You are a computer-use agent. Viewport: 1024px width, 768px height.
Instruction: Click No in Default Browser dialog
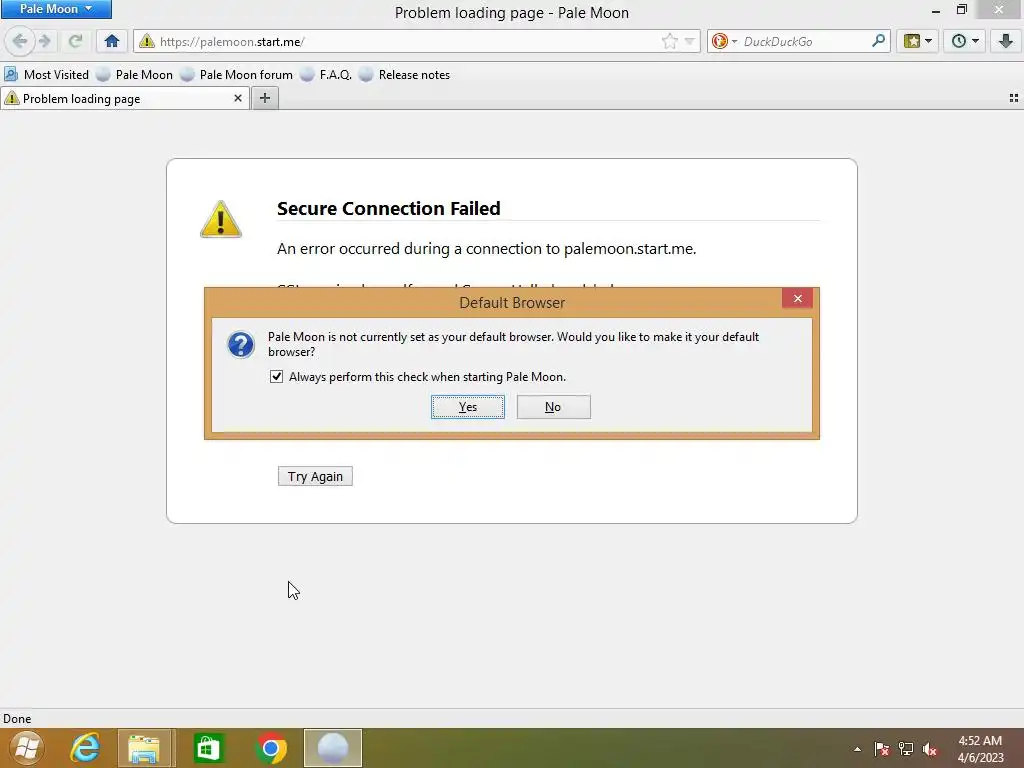(553, 407)
